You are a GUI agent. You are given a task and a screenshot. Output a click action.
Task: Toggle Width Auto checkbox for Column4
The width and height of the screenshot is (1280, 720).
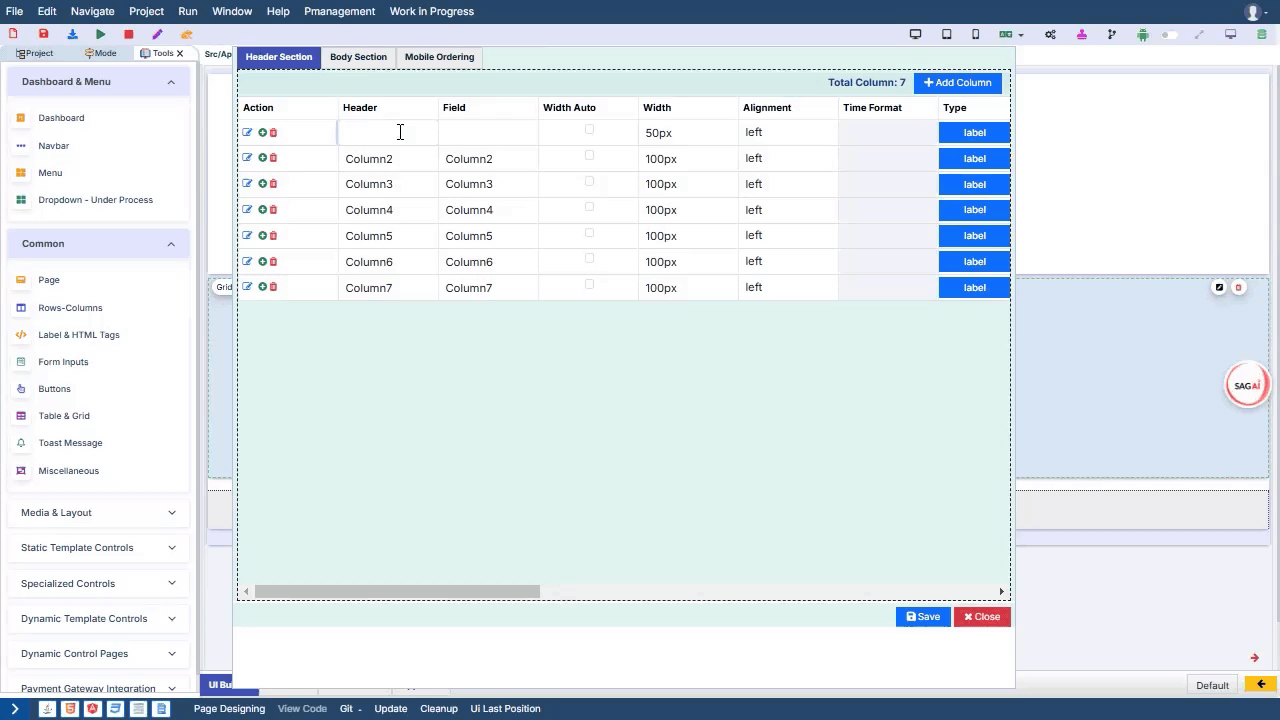point(589,207)
